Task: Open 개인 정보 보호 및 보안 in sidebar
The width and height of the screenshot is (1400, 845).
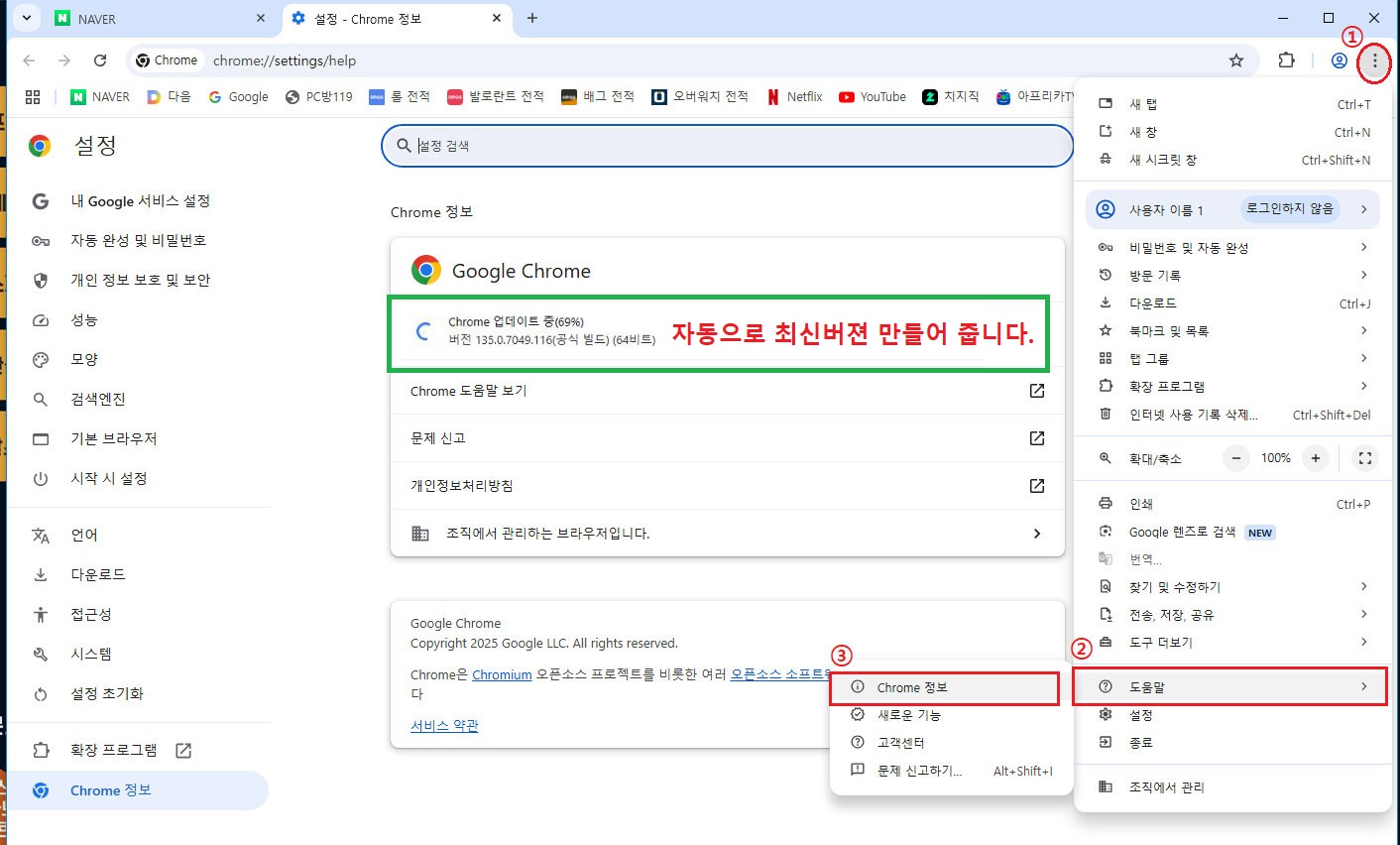Action: point(140,281)
